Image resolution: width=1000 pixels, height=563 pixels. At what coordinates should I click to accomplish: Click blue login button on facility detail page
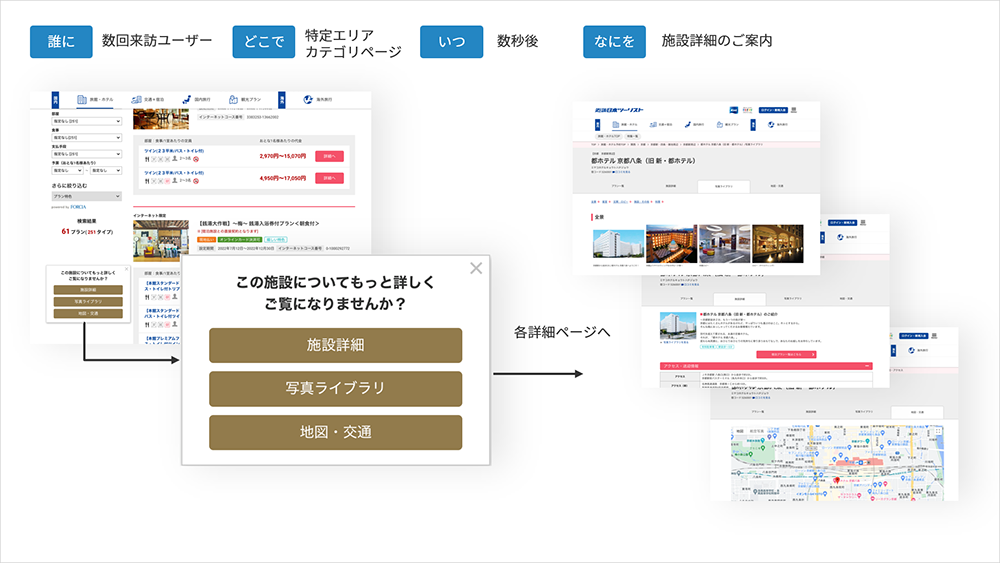(x=842, y=223)
